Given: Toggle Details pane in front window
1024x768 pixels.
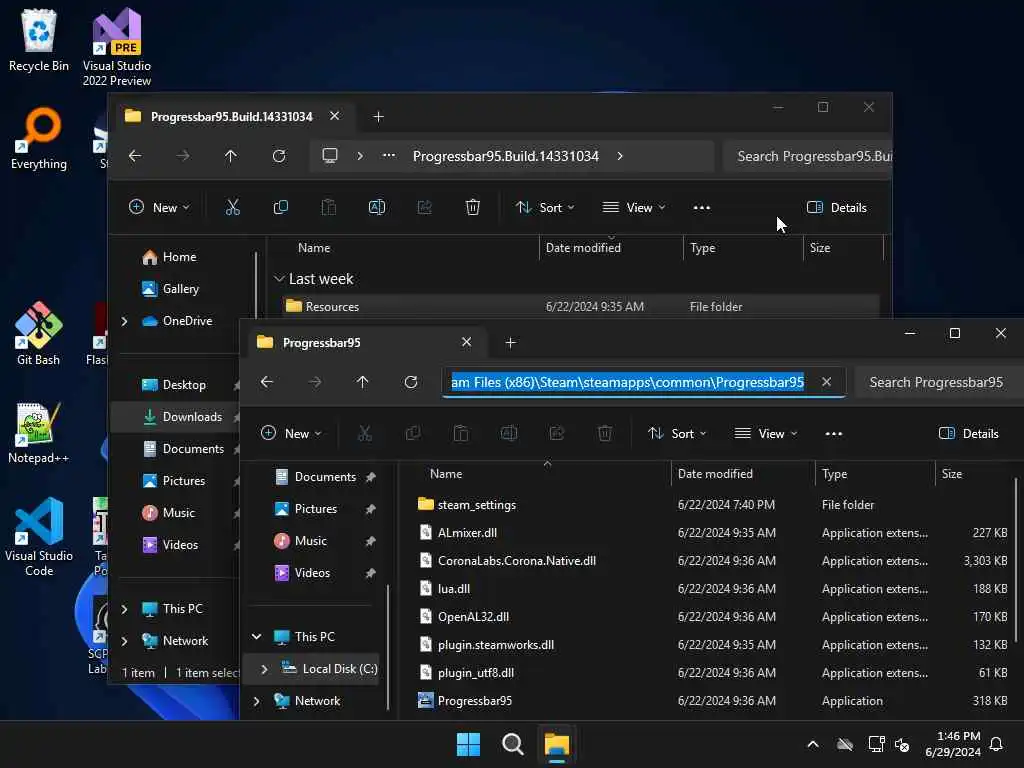Looking at the screenshot, I should [x=968, y=434].
